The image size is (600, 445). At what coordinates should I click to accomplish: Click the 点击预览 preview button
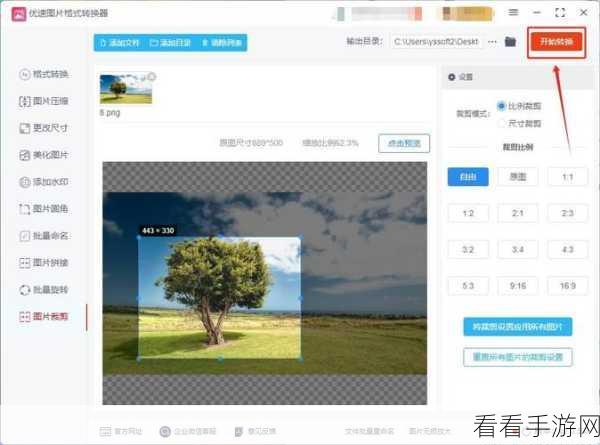point(404,143)
